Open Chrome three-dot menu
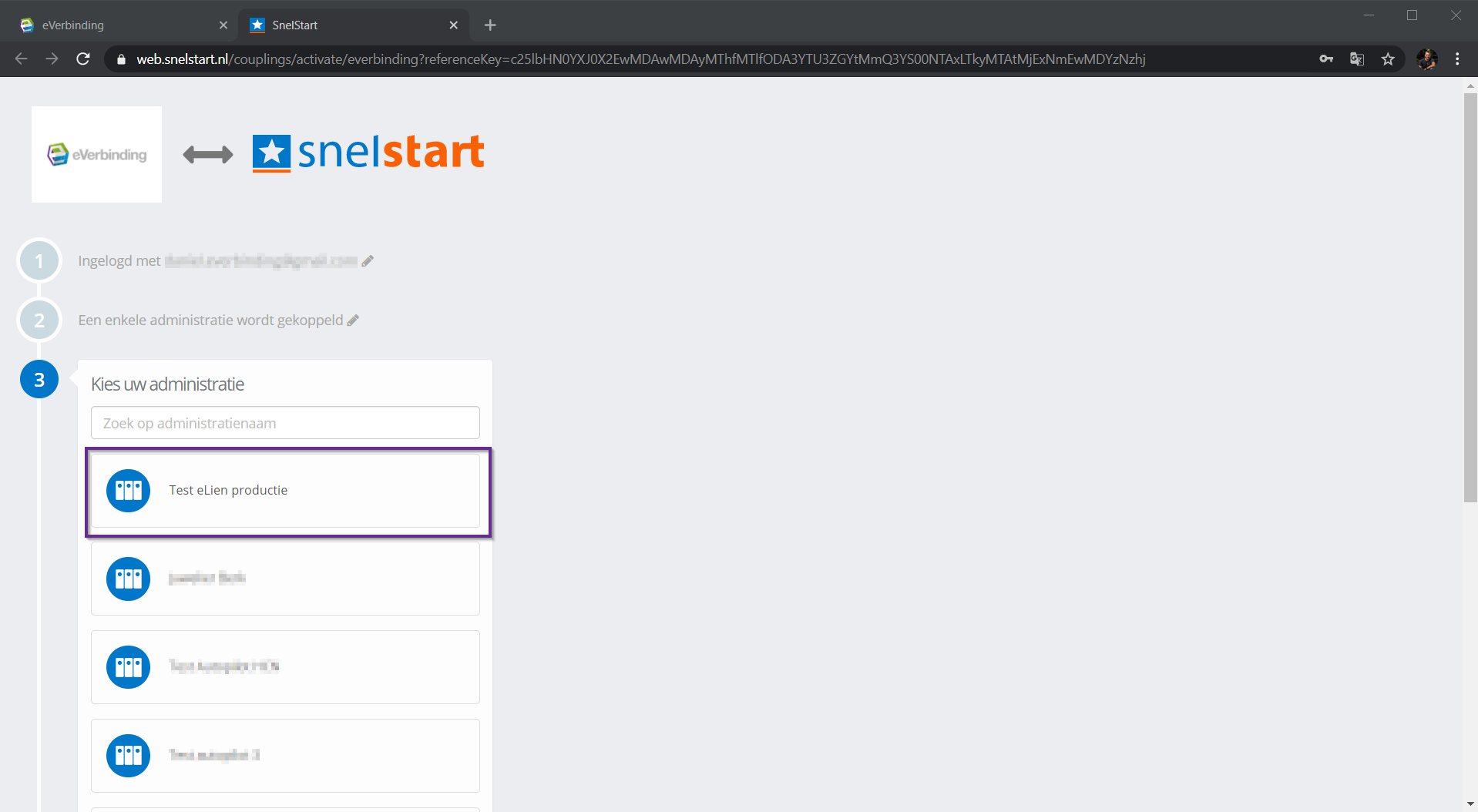This screenshot has width=1478, height=812. click(1457, 59)
